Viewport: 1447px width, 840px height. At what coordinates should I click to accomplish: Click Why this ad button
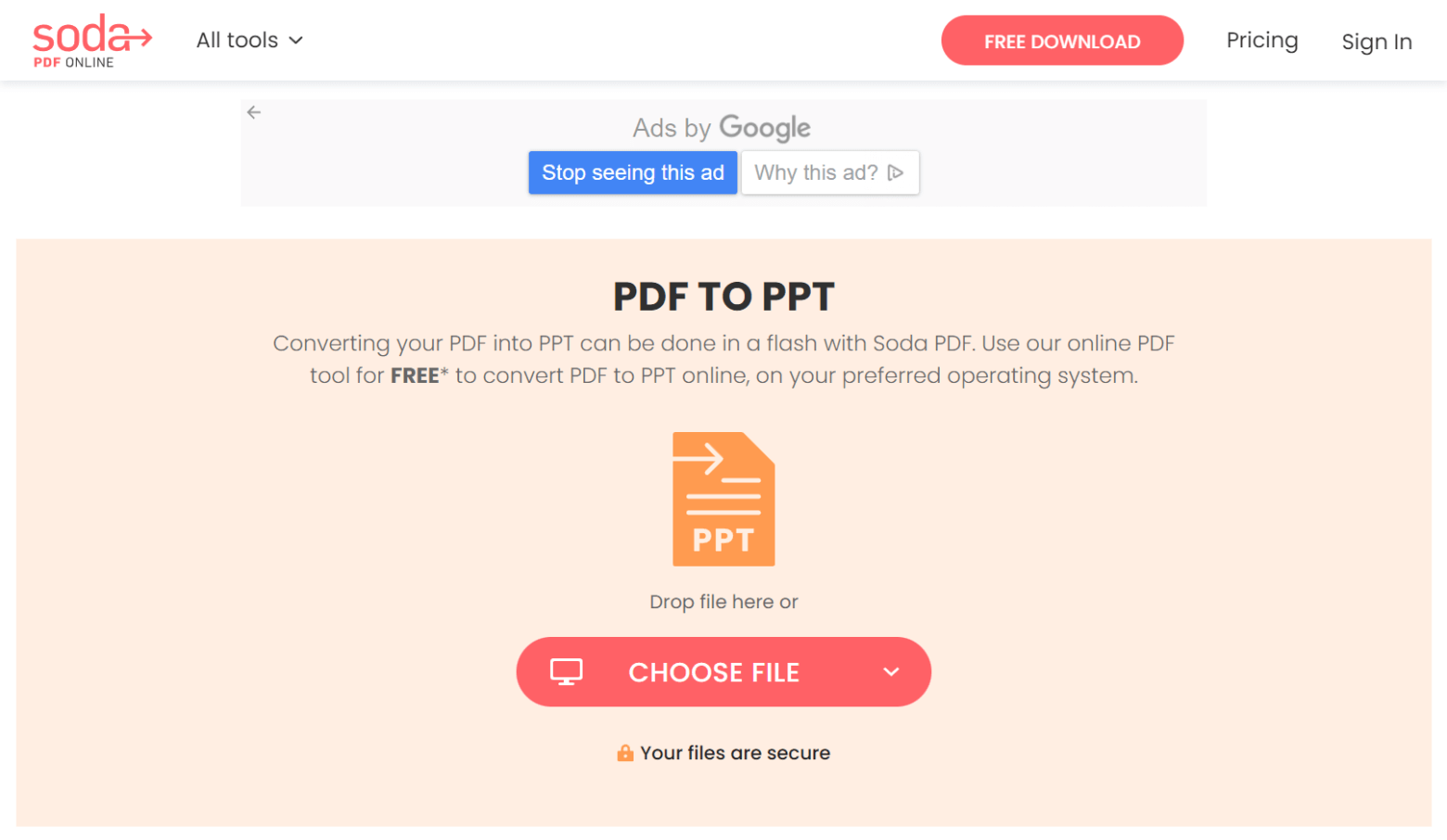click(x=828, y=172)
